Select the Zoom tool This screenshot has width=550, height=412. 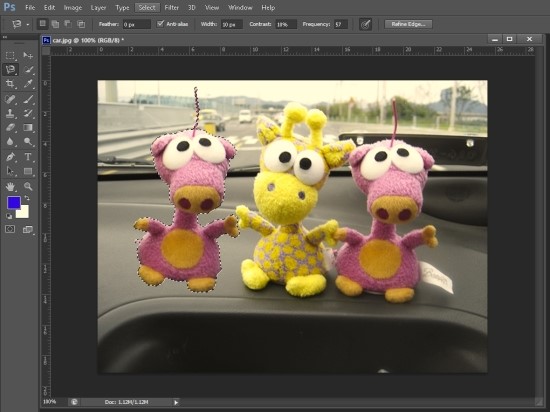pos(28,186)
